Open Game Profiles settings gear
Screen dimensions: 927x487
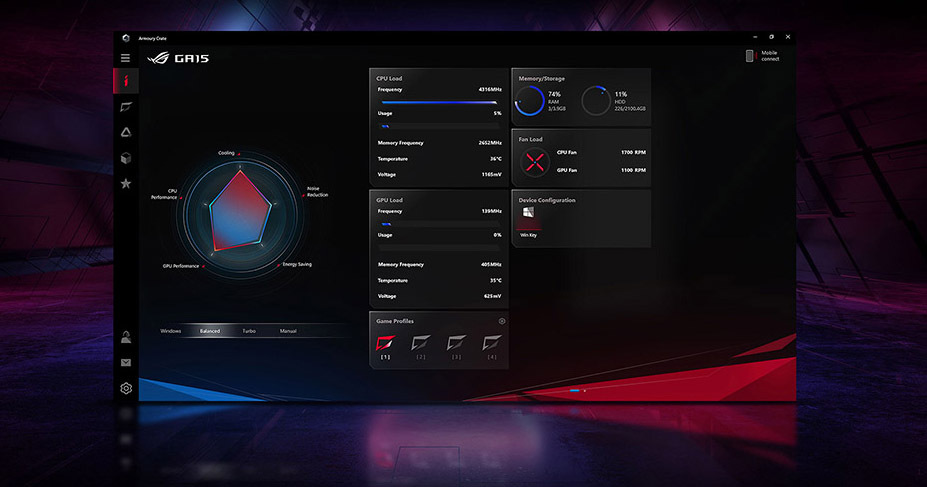[502, 322]
